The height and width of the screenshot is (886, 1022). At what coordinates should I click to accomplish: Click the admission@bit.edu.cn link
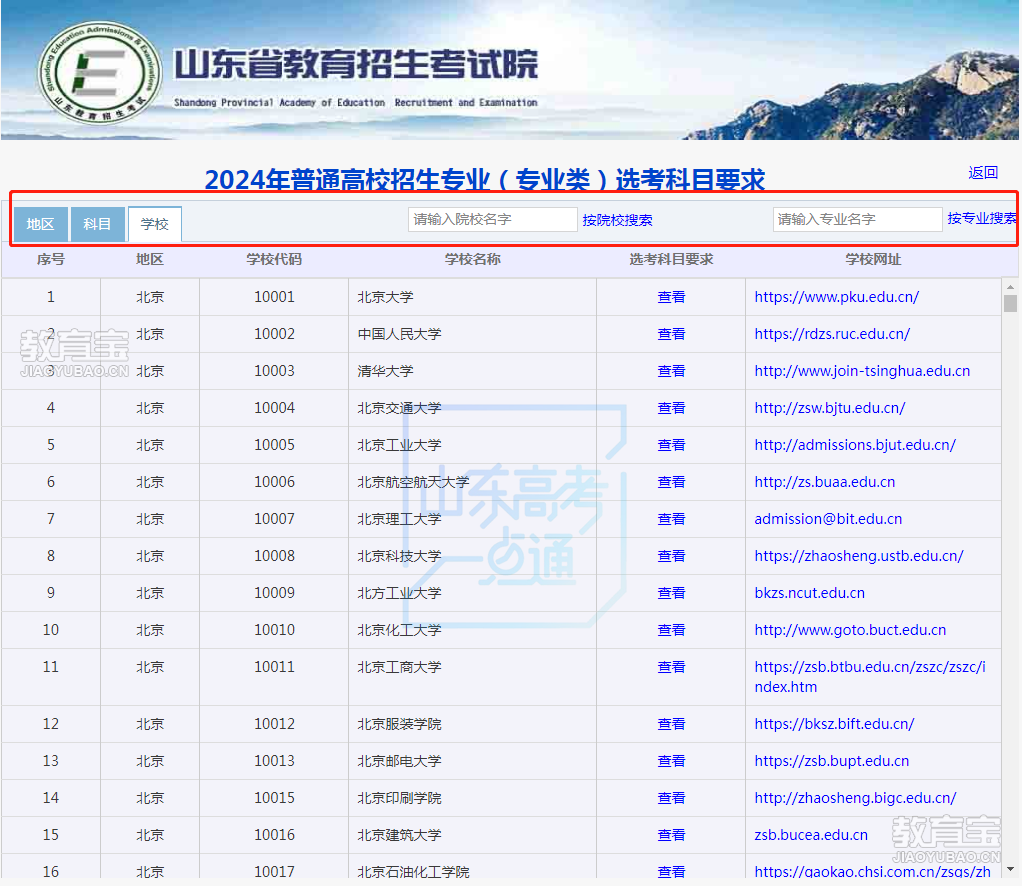(828, 519)
